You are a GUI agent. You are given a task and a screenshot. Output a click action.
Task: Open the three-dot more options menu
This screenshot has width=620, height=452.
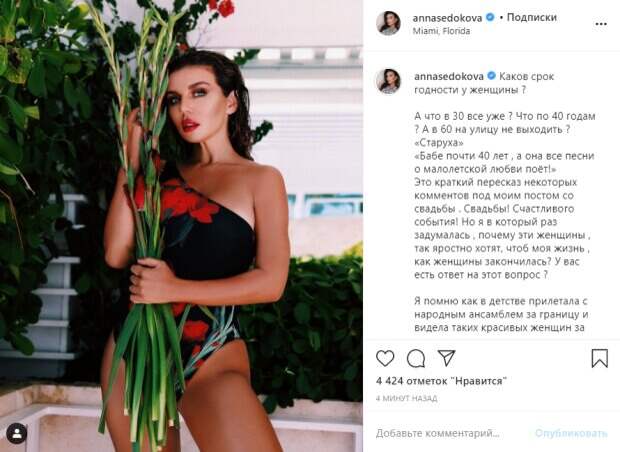(601, 24)
